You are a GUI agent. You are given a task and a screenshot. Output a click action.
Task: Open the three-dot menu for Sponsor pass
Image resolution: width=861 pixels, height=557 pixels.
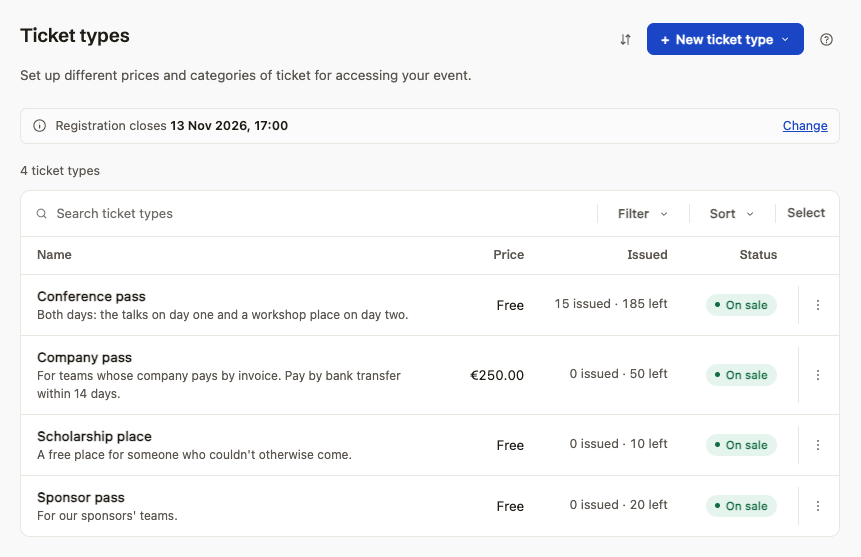click(818, 506)
